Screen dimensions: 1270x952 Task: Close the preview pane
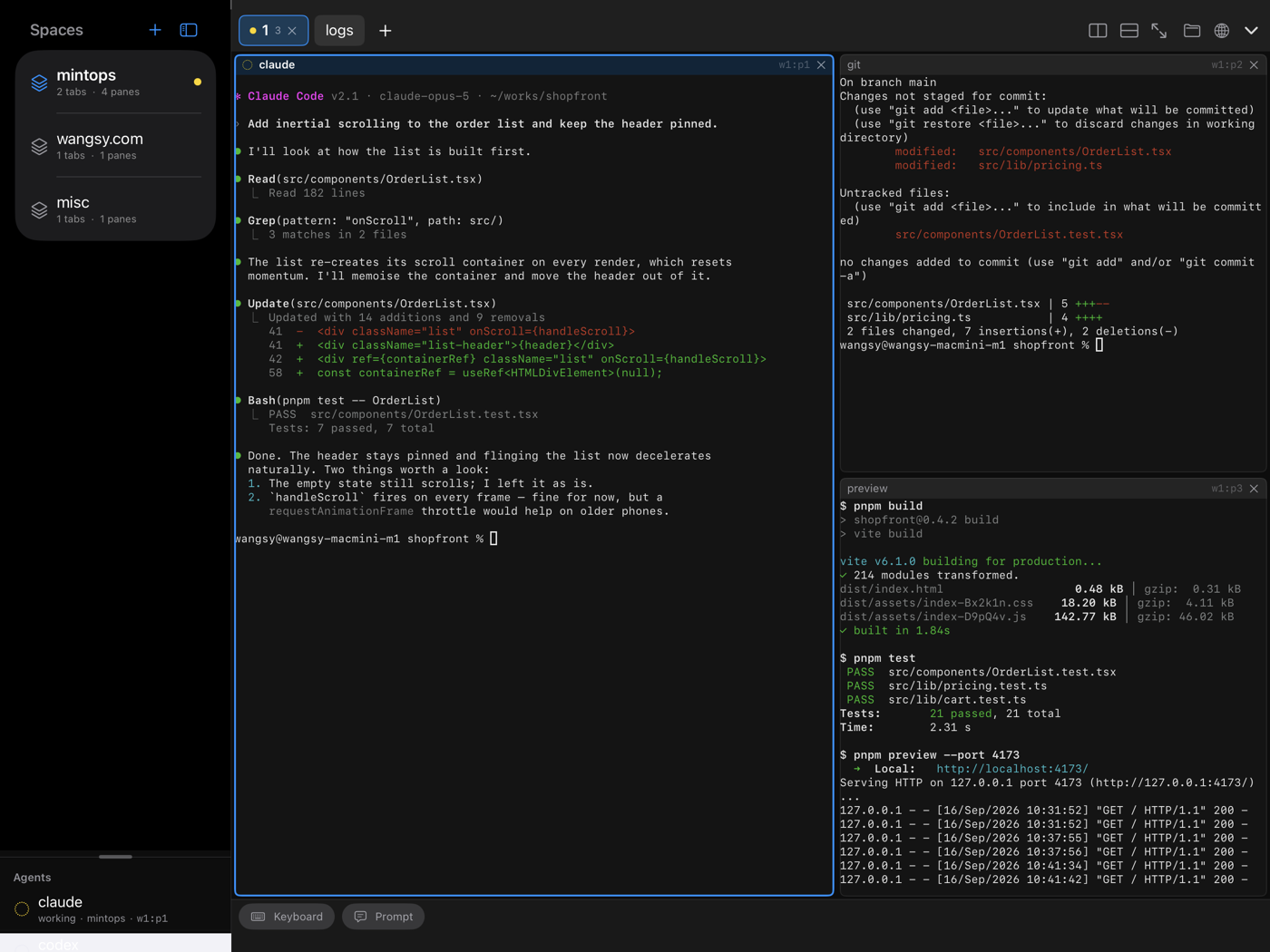click(x=1255, y=489)
